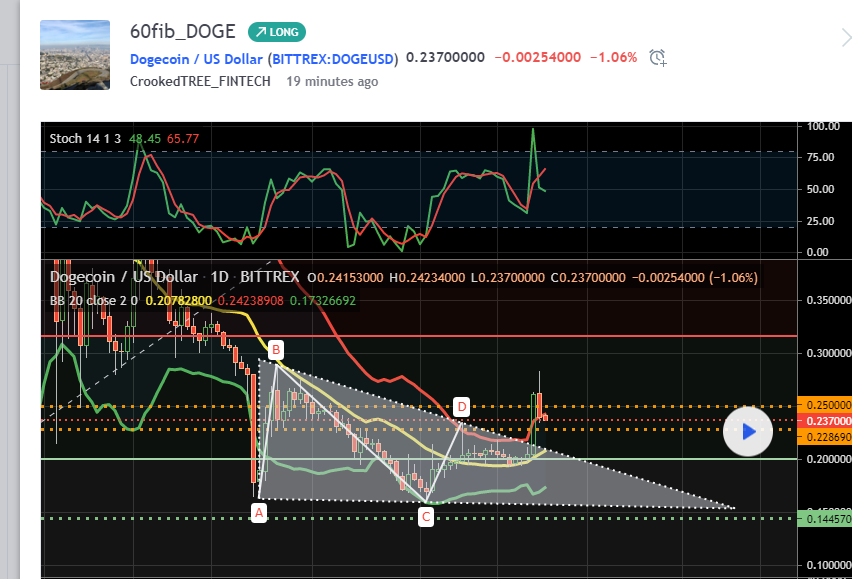Viewport: 852px width, 579px height.
Task: Open the author's landscape avatar thumbnail
Action: (x=75, y=54)
